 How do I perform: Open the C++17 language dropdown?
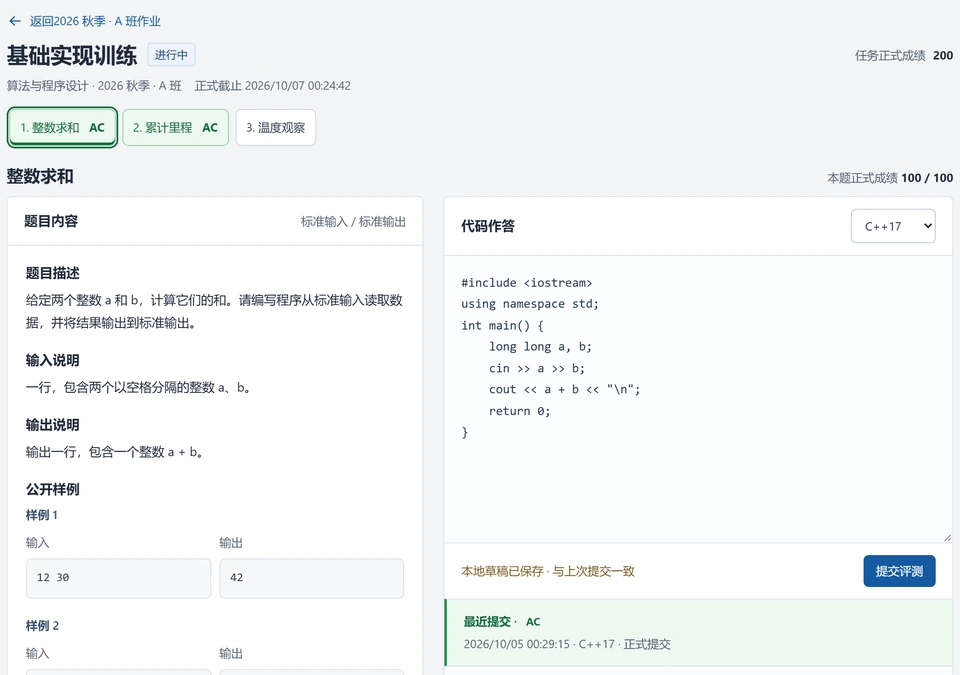[x=893, y=226]
